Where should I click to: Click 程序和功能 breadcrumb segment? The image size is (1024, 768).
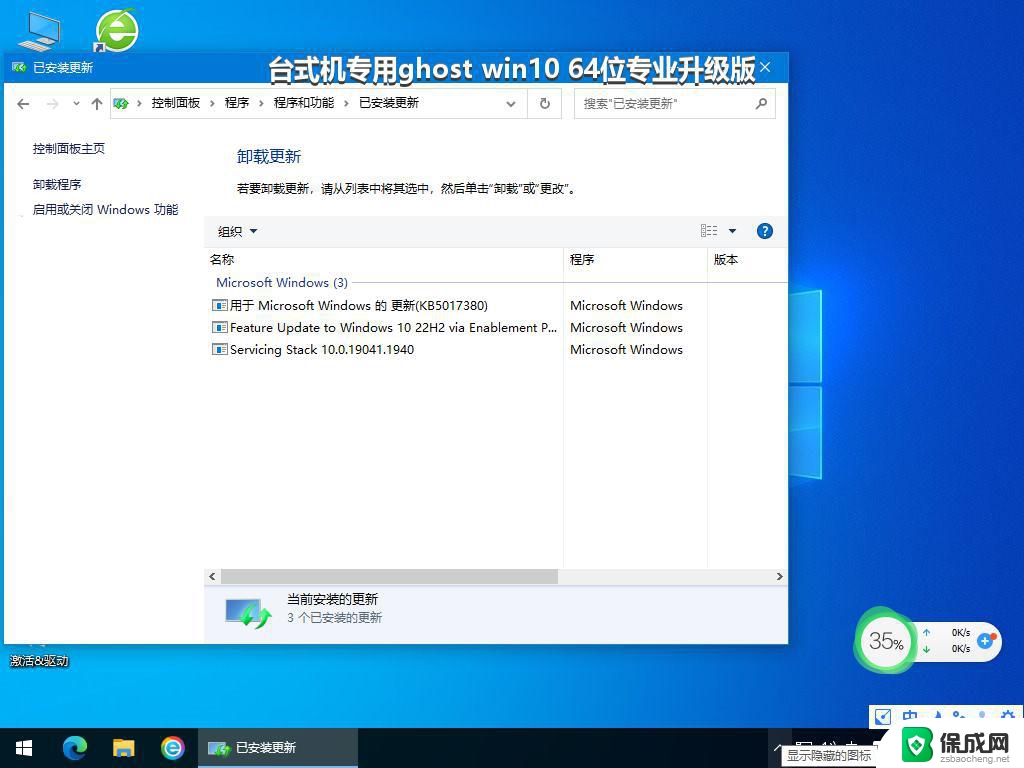pyautogui.click(x=304, y=103)
